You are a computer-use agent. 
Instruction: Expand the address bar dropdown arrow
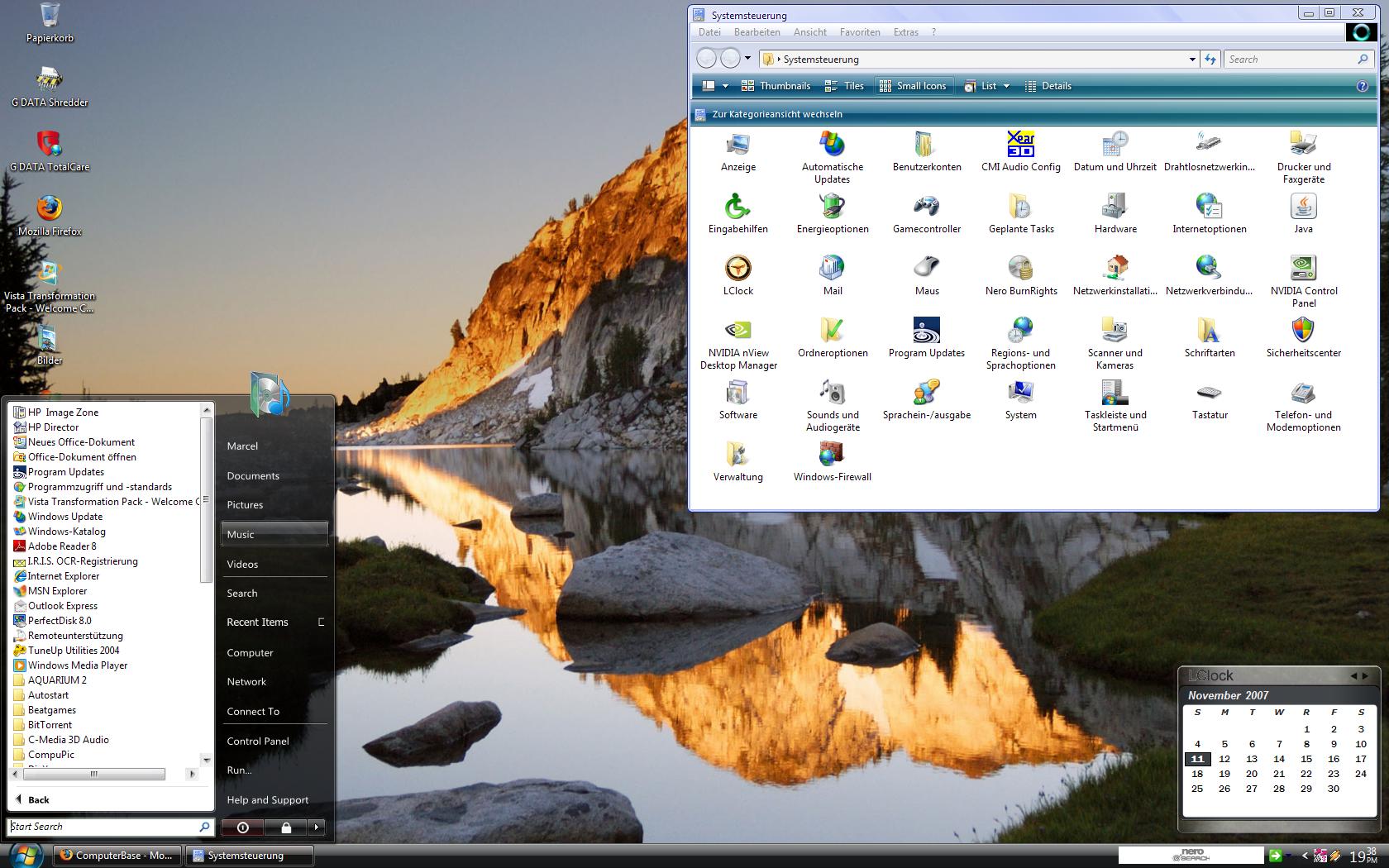[1192, 60]
